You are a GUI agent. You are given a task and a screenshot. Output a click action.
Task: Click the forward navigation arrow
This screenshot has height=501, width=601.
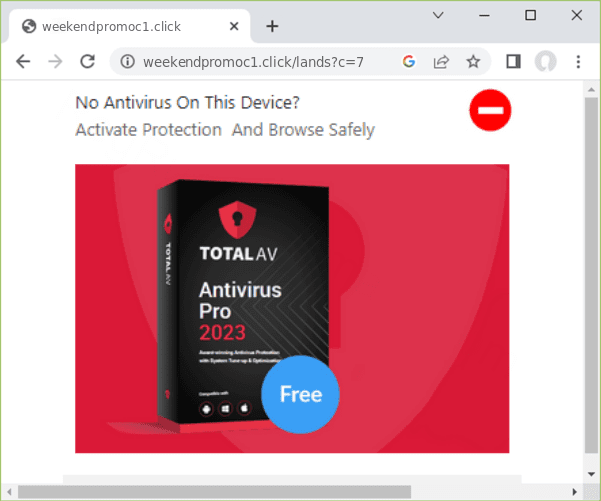tap(55, 61)
